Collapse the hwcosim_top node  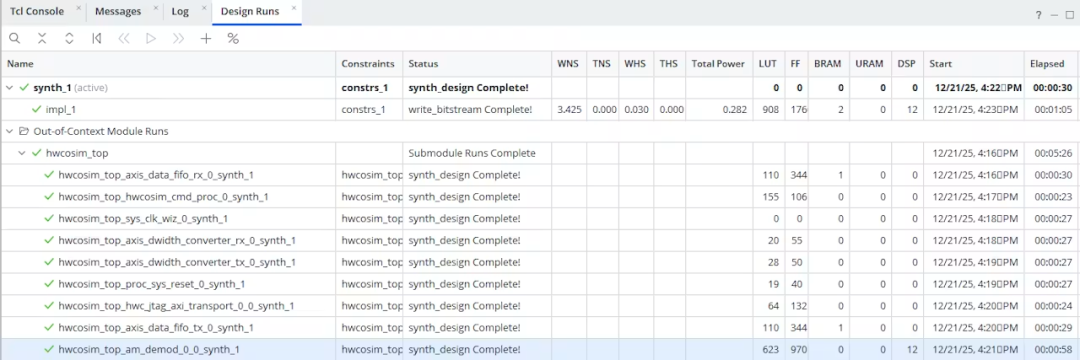point(22,153)
